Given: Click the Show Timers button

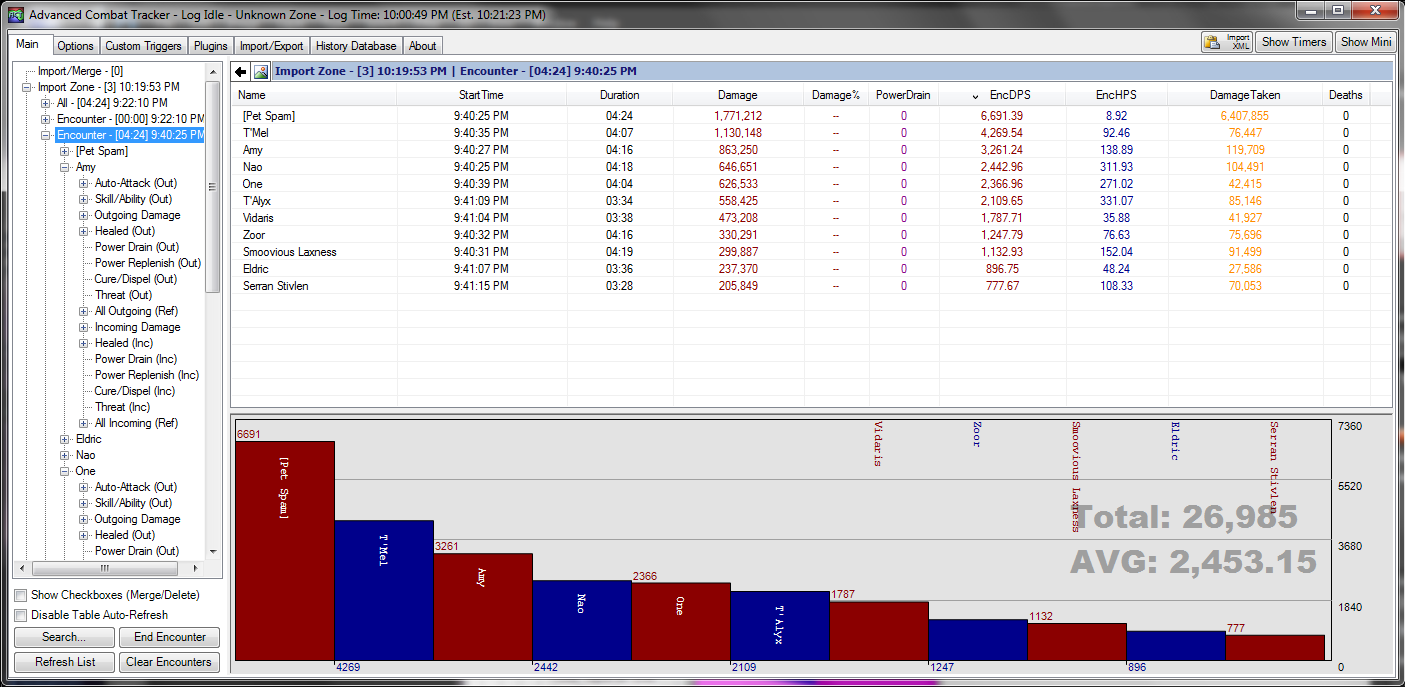Looking at the screenshot, I should click(1294, 42).
